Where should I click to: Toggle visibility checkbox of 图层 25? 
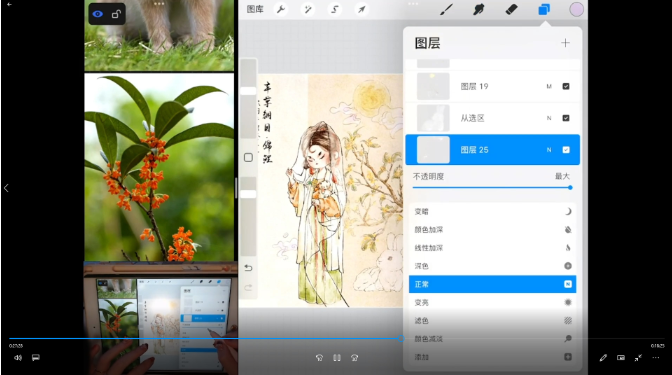[x=566, y=150]
